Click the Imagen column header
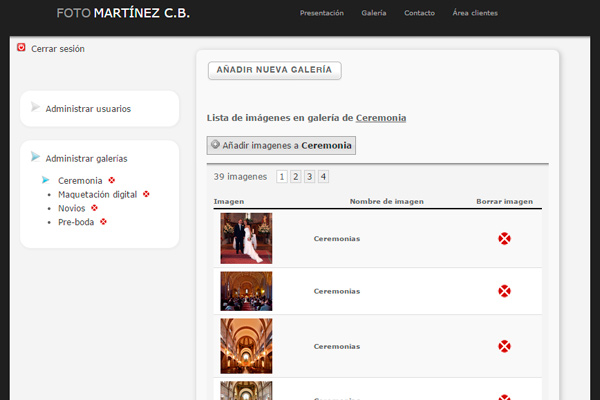Screen dimensions: 600x400 click(x=229, y=201)
